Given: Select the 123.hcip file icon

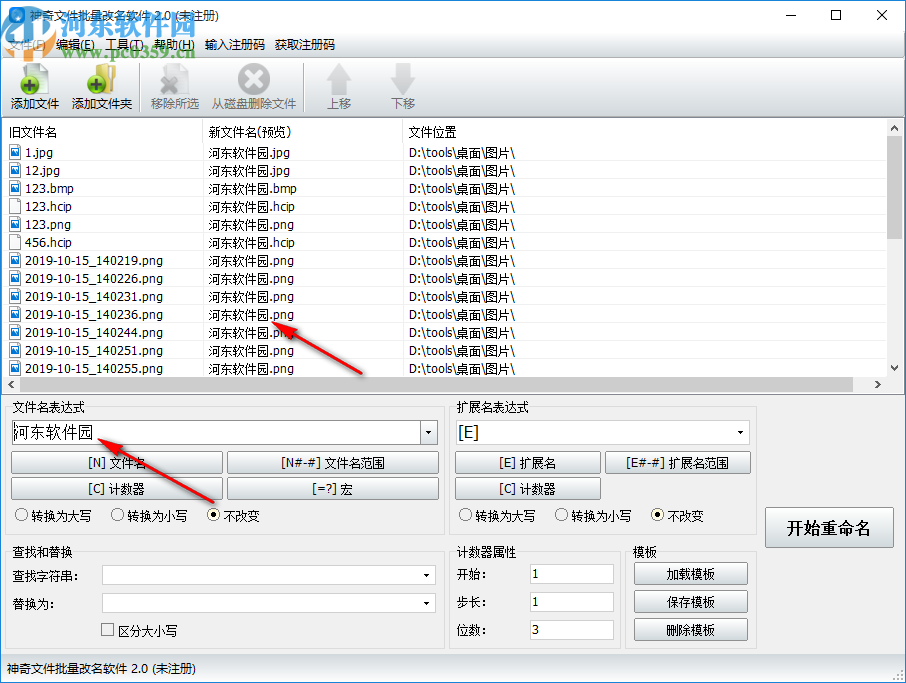Looking at the screenshot, I should point(16,206).
